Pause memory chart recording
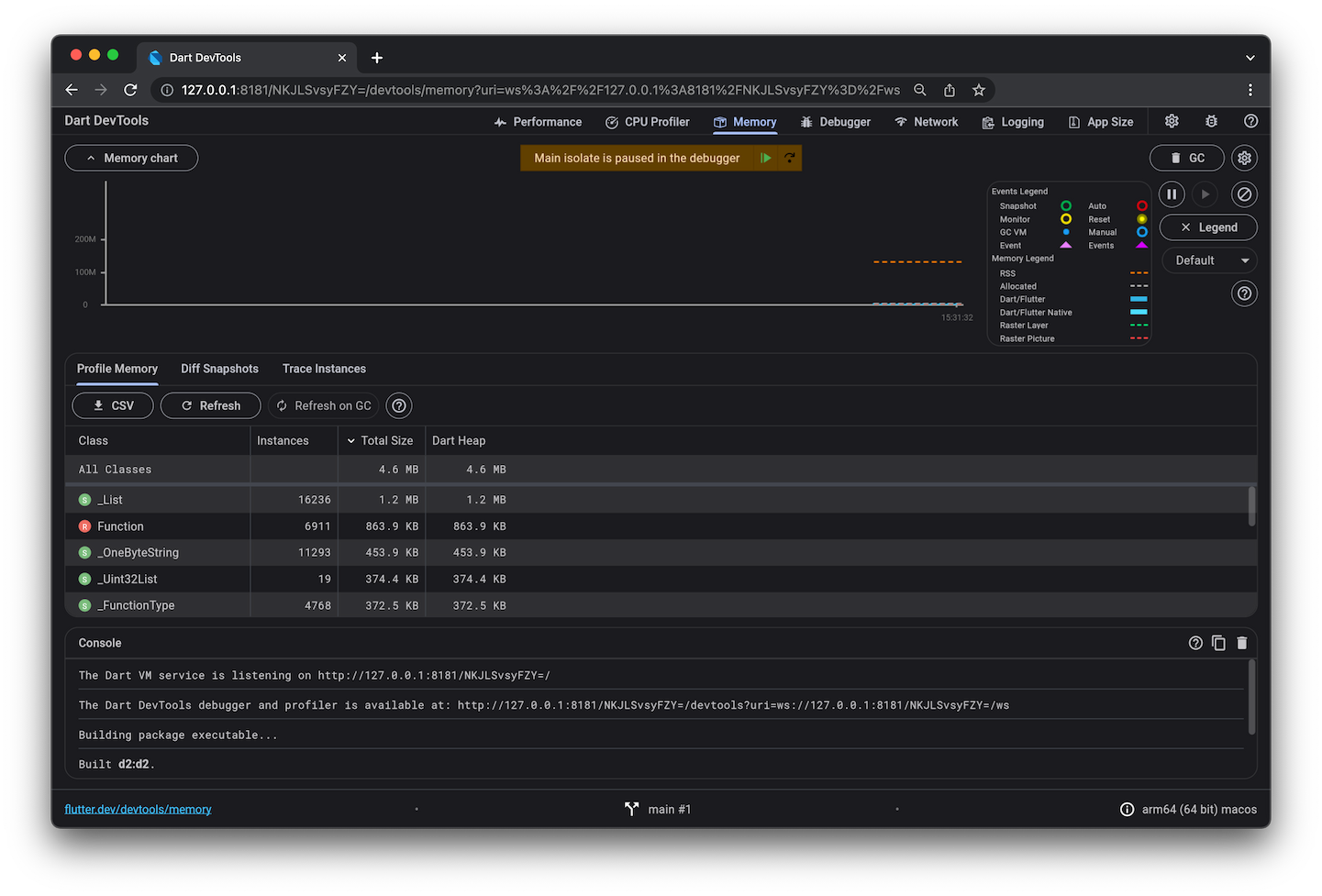The image size is (1322, 896). pyautogui.click(x=1172, y=194)
